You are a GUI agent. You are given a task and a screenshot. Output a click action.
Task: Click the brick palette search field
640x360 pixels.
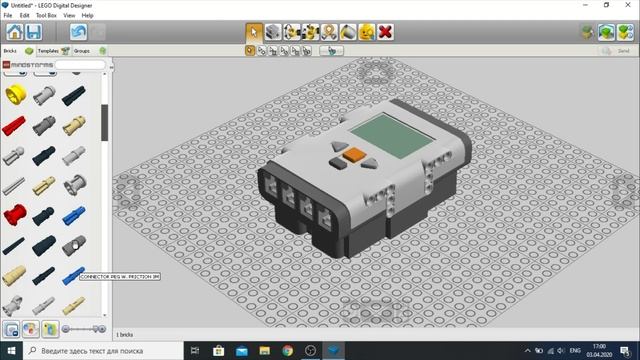(80, 64)
